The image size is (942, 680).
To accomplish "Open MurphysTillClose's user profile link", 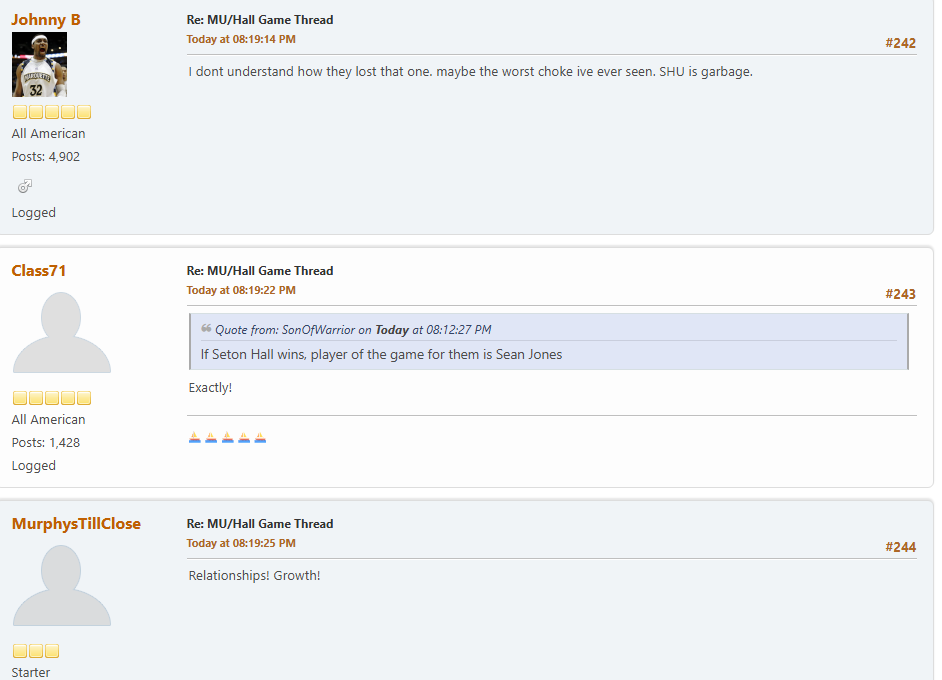I will coord(76,523).
